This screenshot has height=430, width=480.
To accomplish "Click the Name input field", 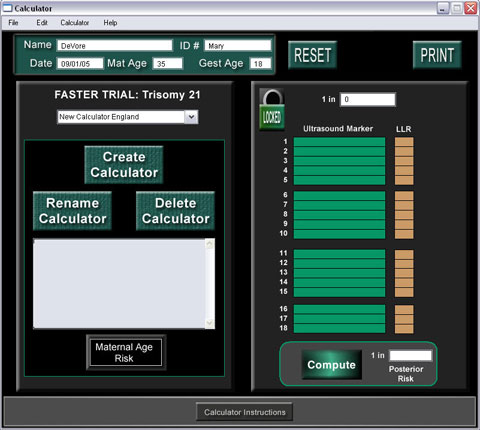I will click(x=115, y=46).
